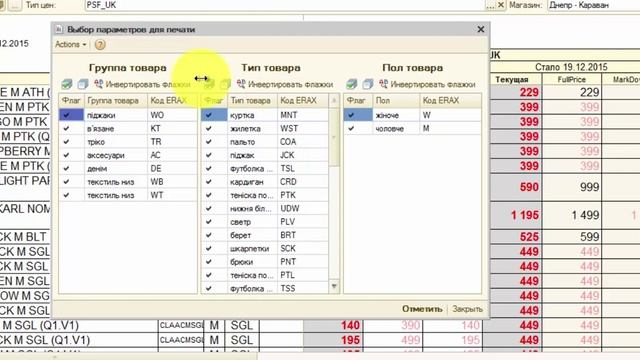Click Текущая column header in background table

click(x=512, y=80)
